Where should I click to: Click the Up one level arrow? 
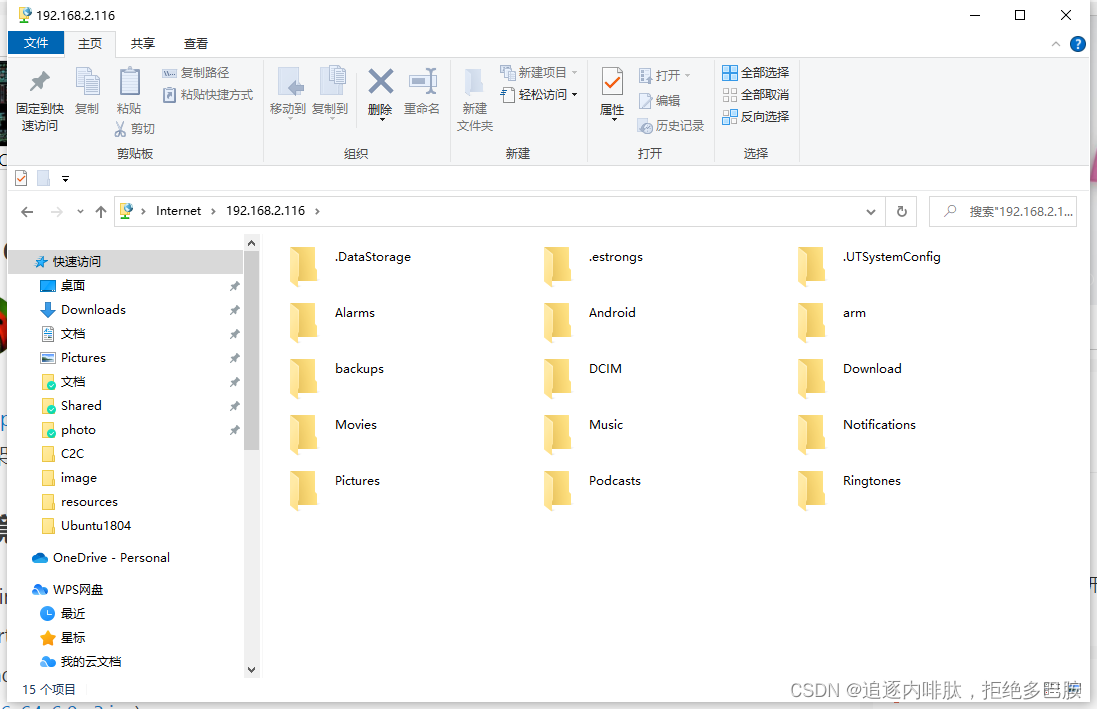[x=101, y=211]
